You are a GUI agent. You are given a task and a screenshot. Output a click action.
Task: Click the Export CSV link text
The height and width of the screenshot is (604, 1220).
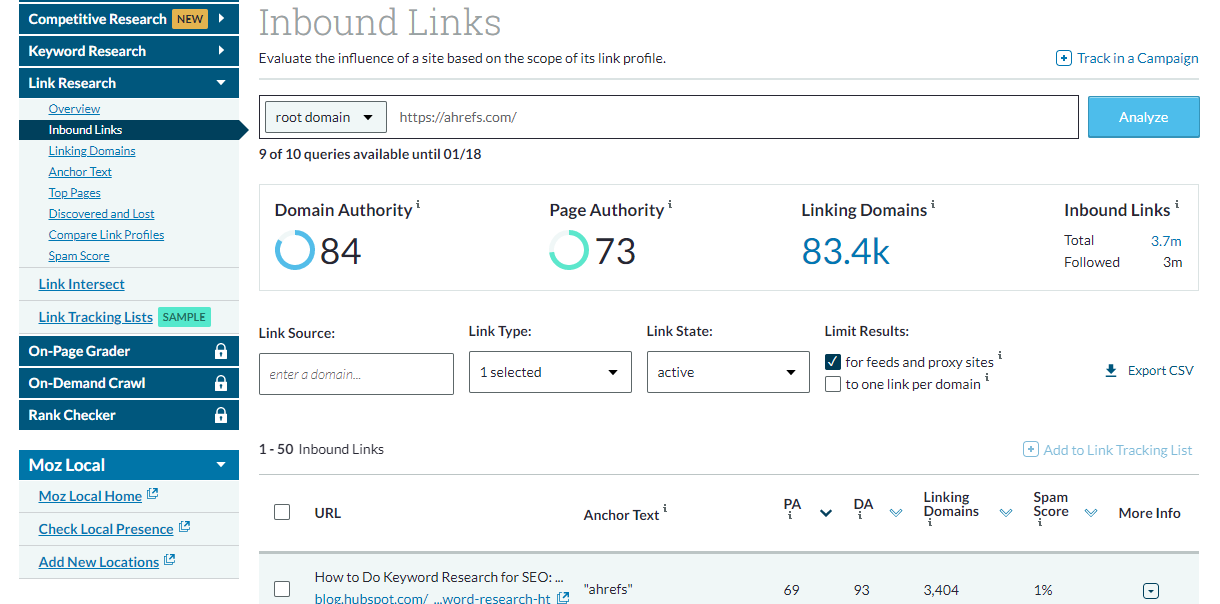click(1160, 371)
